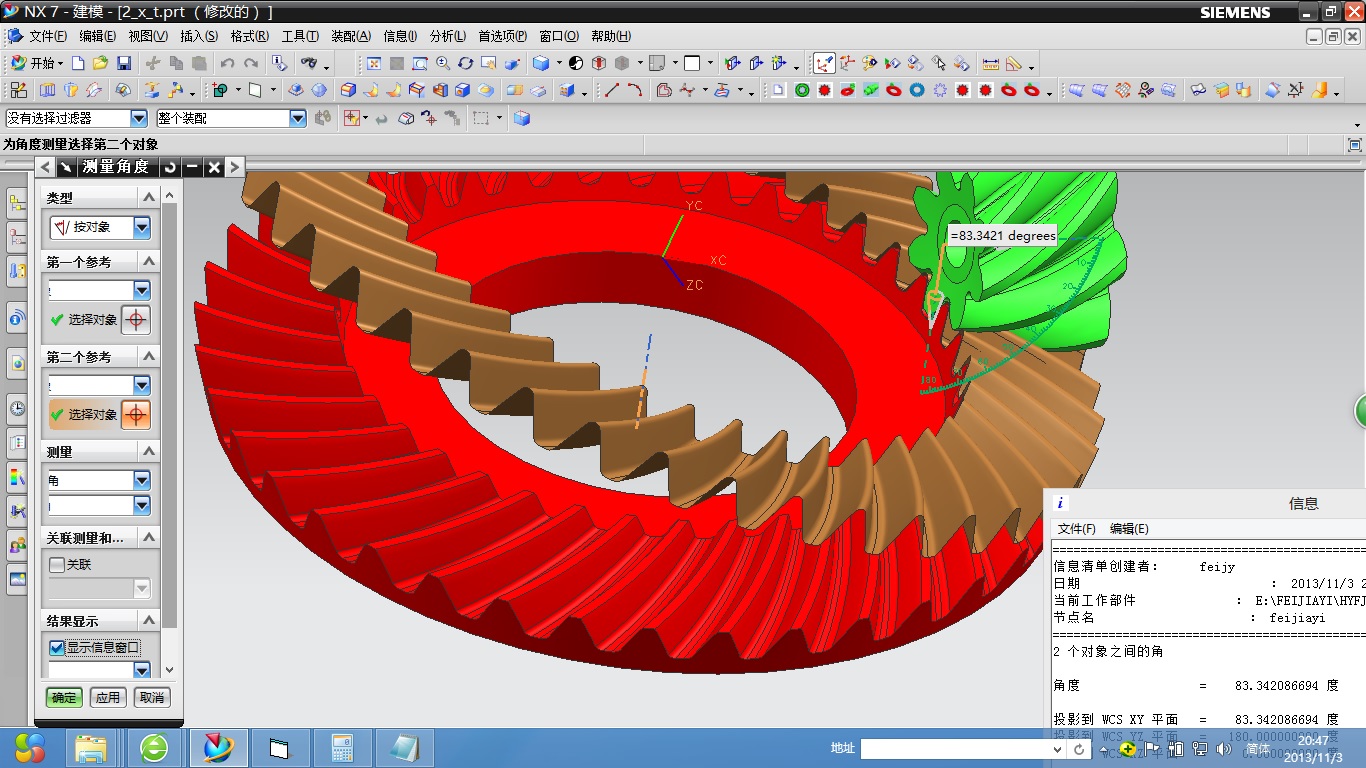Image resolution: width=1366 pixels, height=768 pixels.
Task: Click first reference select object crosshair icon
Action: coord(136,320)
